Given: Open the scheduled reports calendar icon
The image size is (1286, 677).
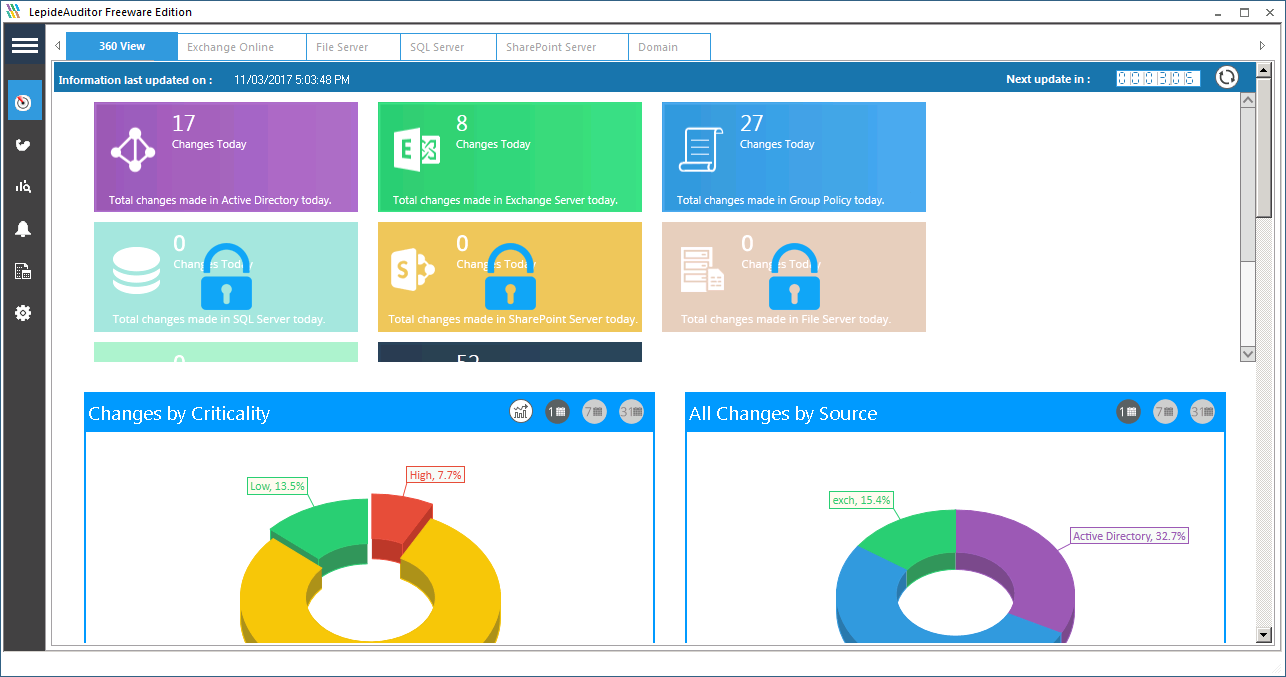Looking at the screenshot, I should (x=24, y=271).
